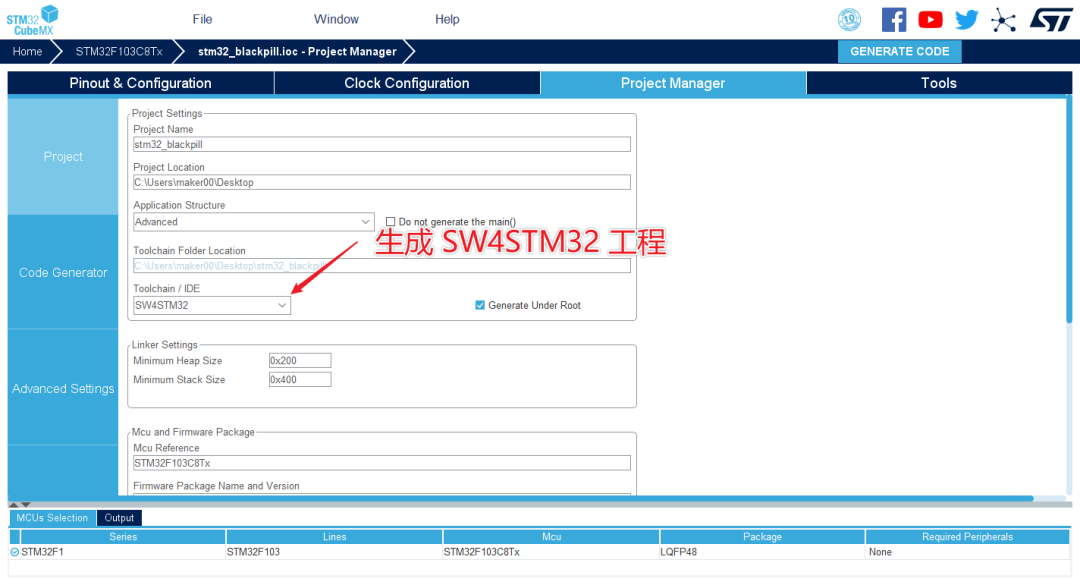Screen dimensions: 1080x585
Task: Switch to the Tools tab
Action: pos(939,83)
